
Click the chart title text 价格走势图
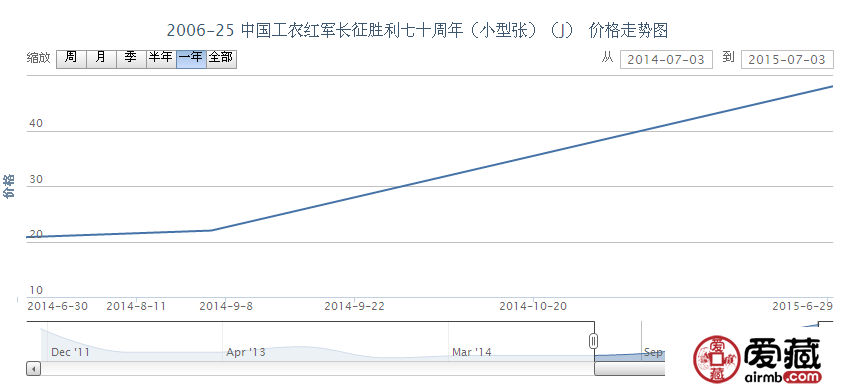[628, 30]
